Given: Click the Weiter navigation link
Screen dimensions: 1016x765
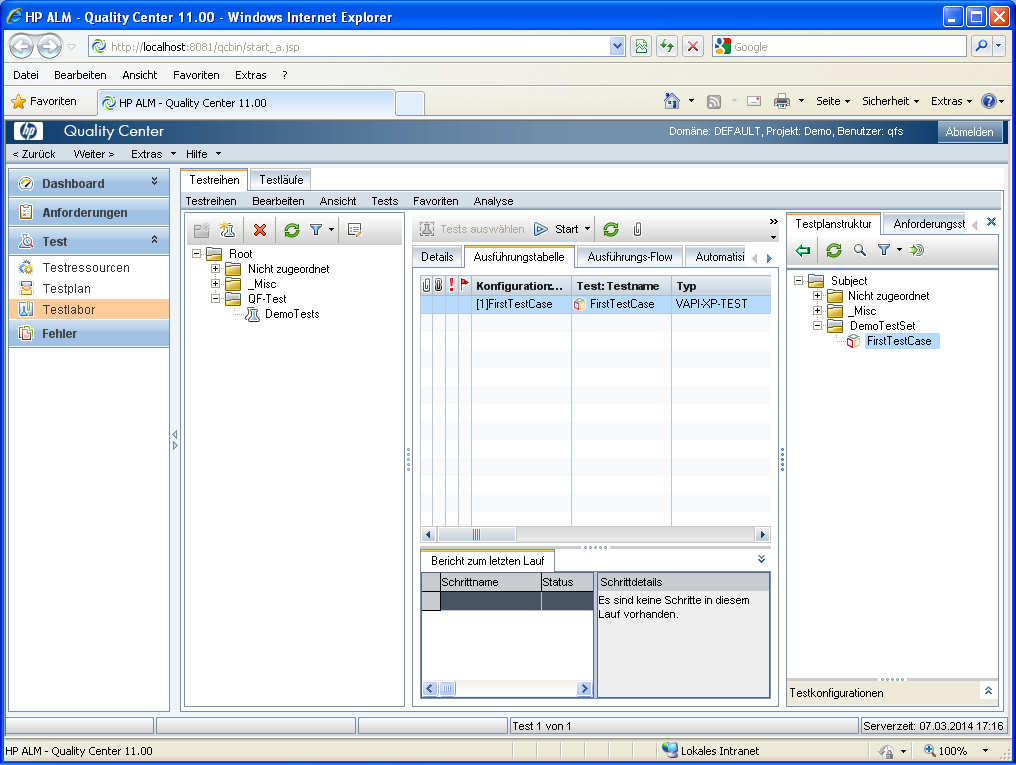Looking at the screenshot, I should [x=93, y=154].
